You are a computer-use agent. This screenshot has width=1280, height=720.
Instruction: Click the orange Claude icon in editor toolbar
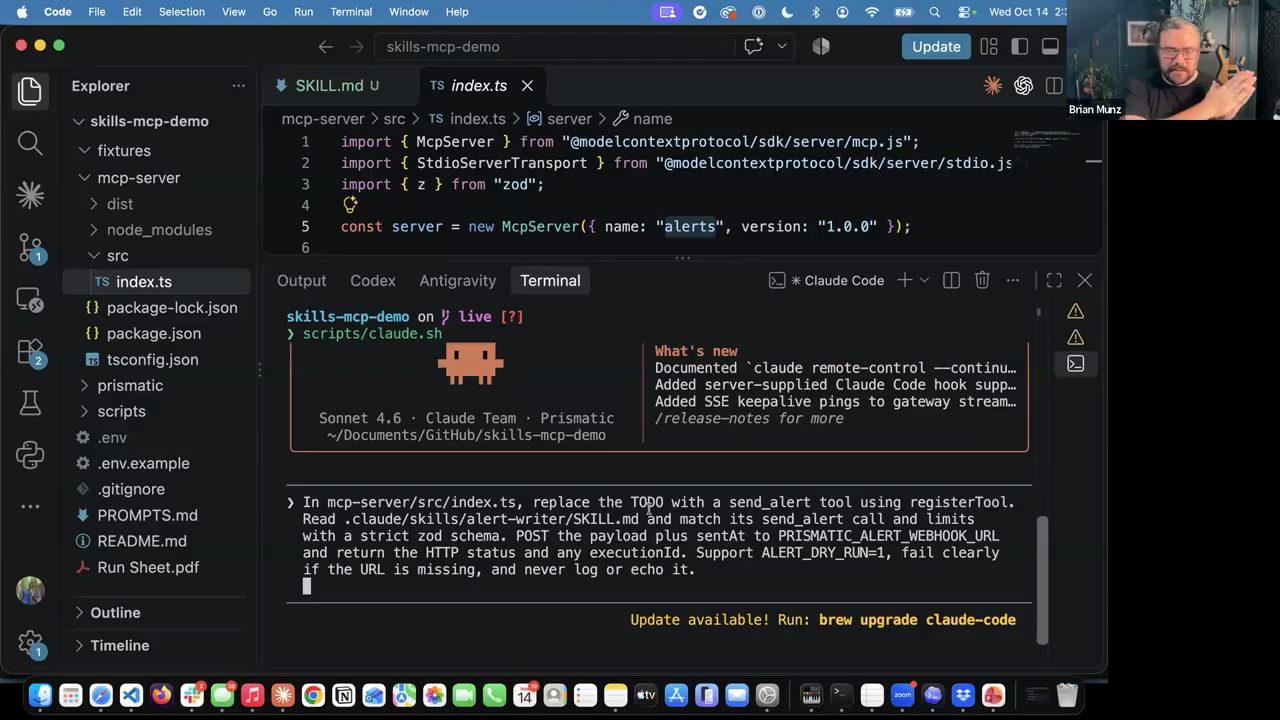tap(993, 86)
